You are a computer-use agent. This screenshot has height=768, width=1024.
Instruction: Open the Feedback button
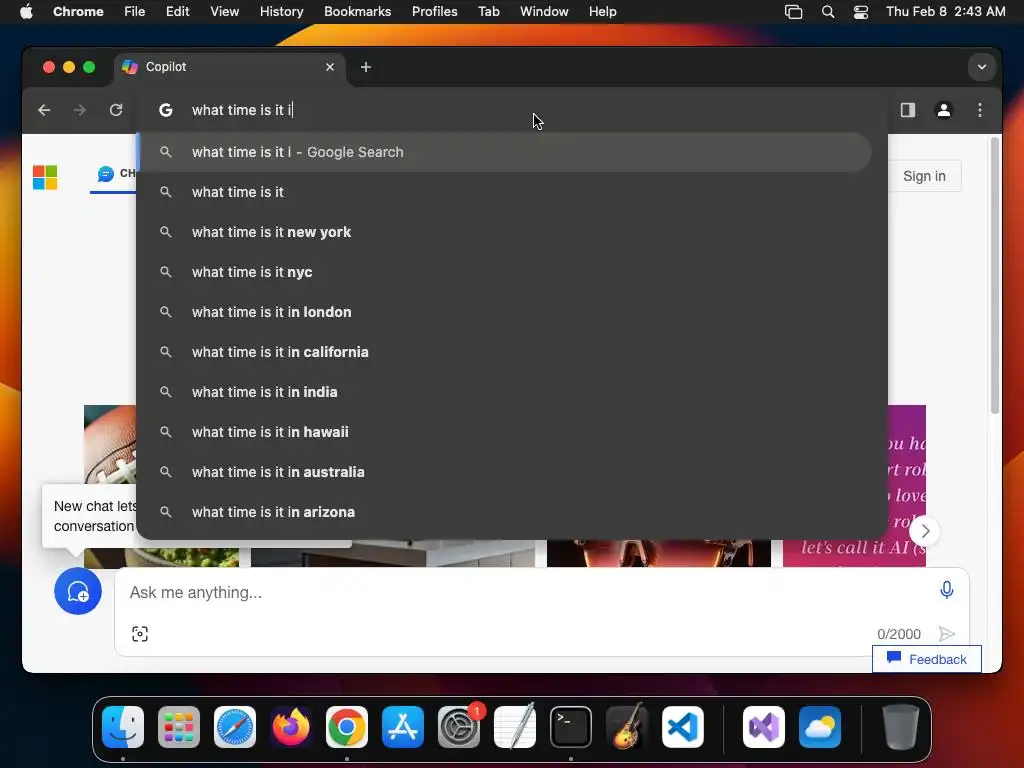(x=927, y=659)
